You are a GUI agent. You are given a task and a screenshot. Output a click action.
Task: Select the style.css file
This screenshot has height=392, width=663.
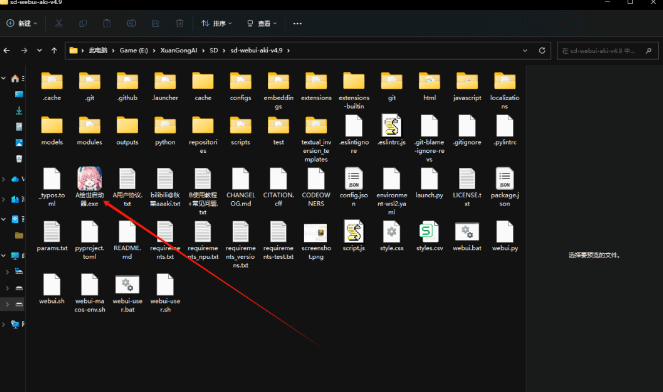point(392,231)
